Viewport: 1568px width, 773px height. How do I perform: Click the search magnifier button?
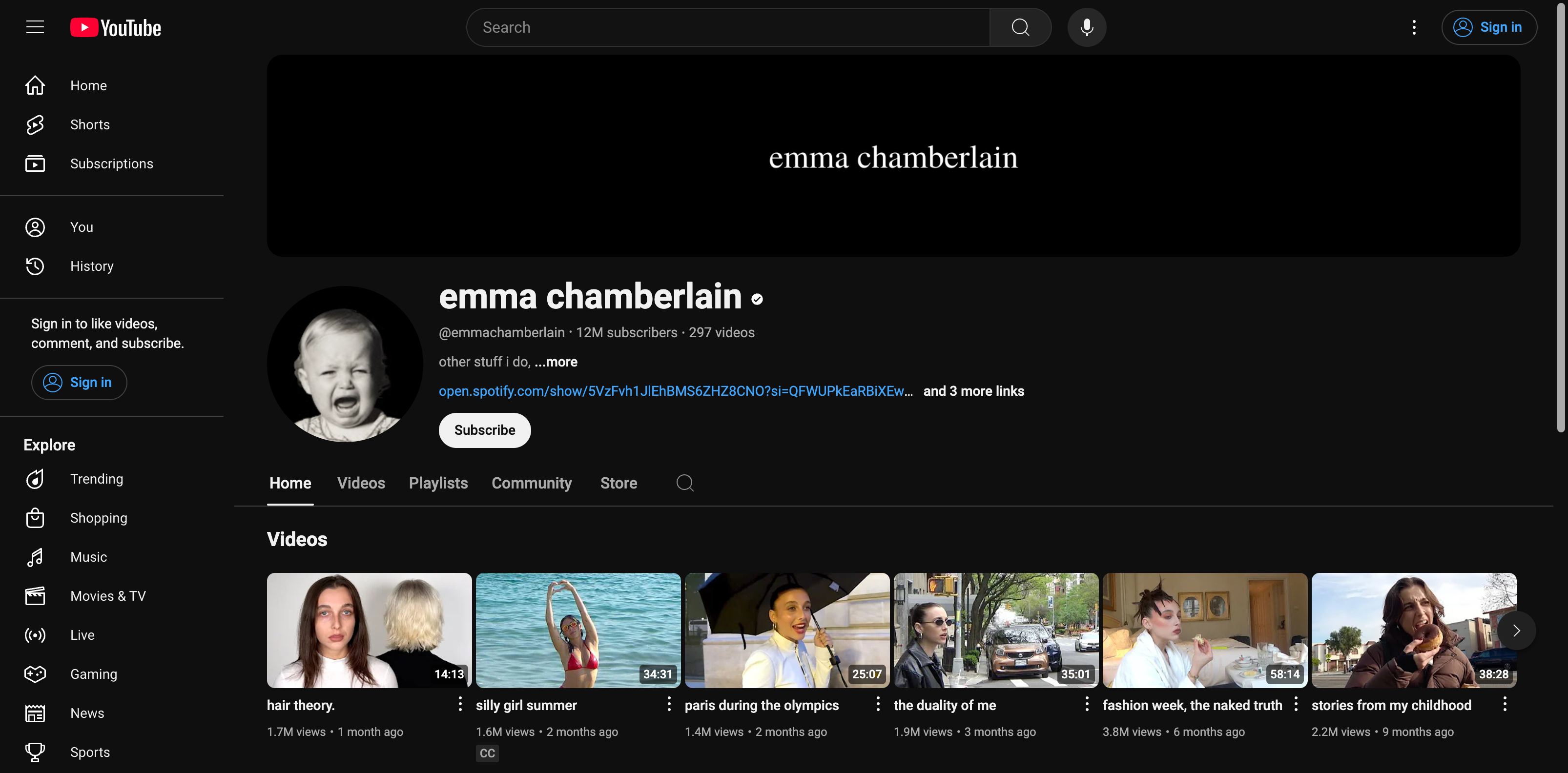tap(1020, 27)
